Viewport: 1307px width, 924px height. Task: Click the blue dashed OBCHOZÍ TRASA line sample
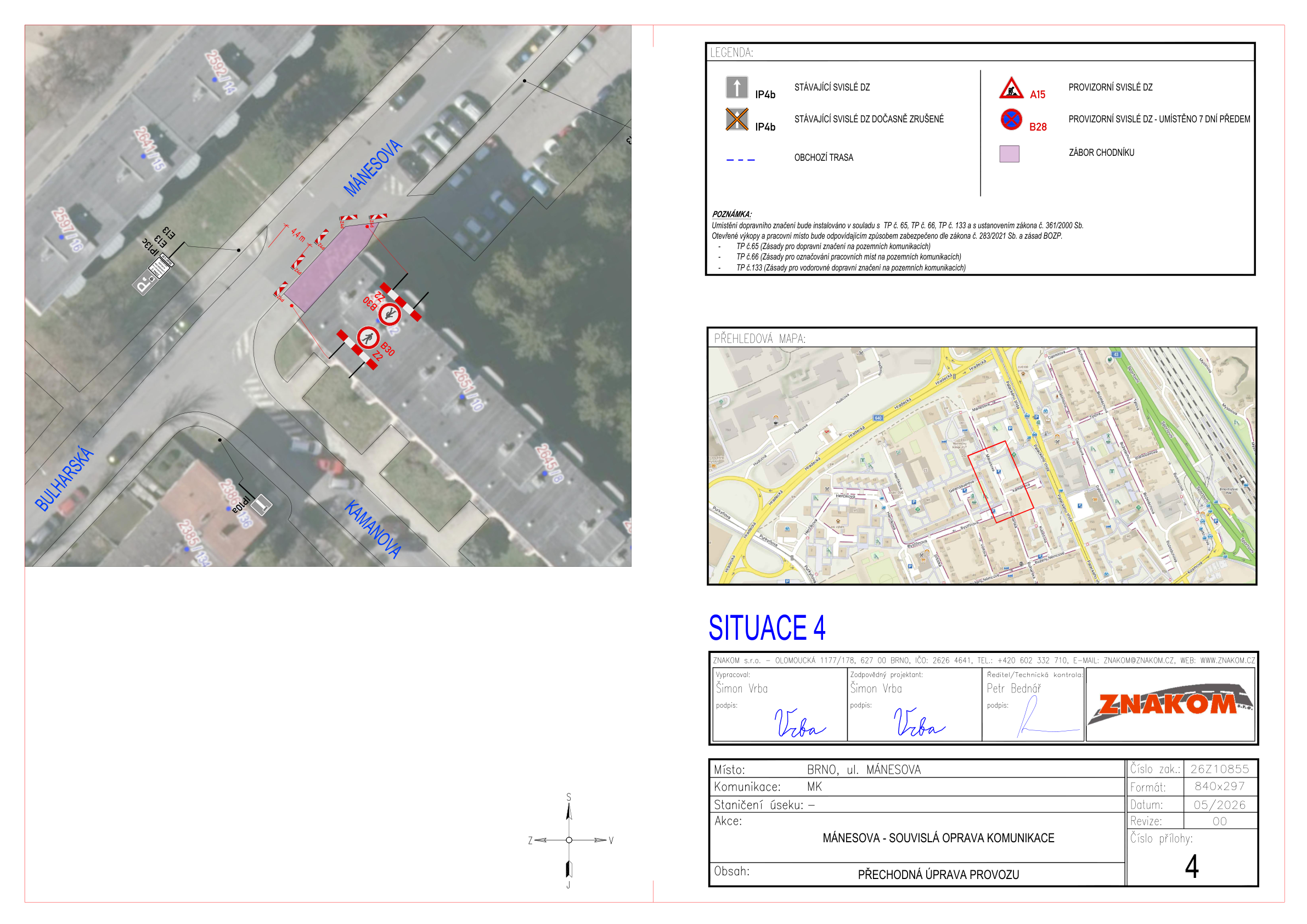[x=740, y=160]
